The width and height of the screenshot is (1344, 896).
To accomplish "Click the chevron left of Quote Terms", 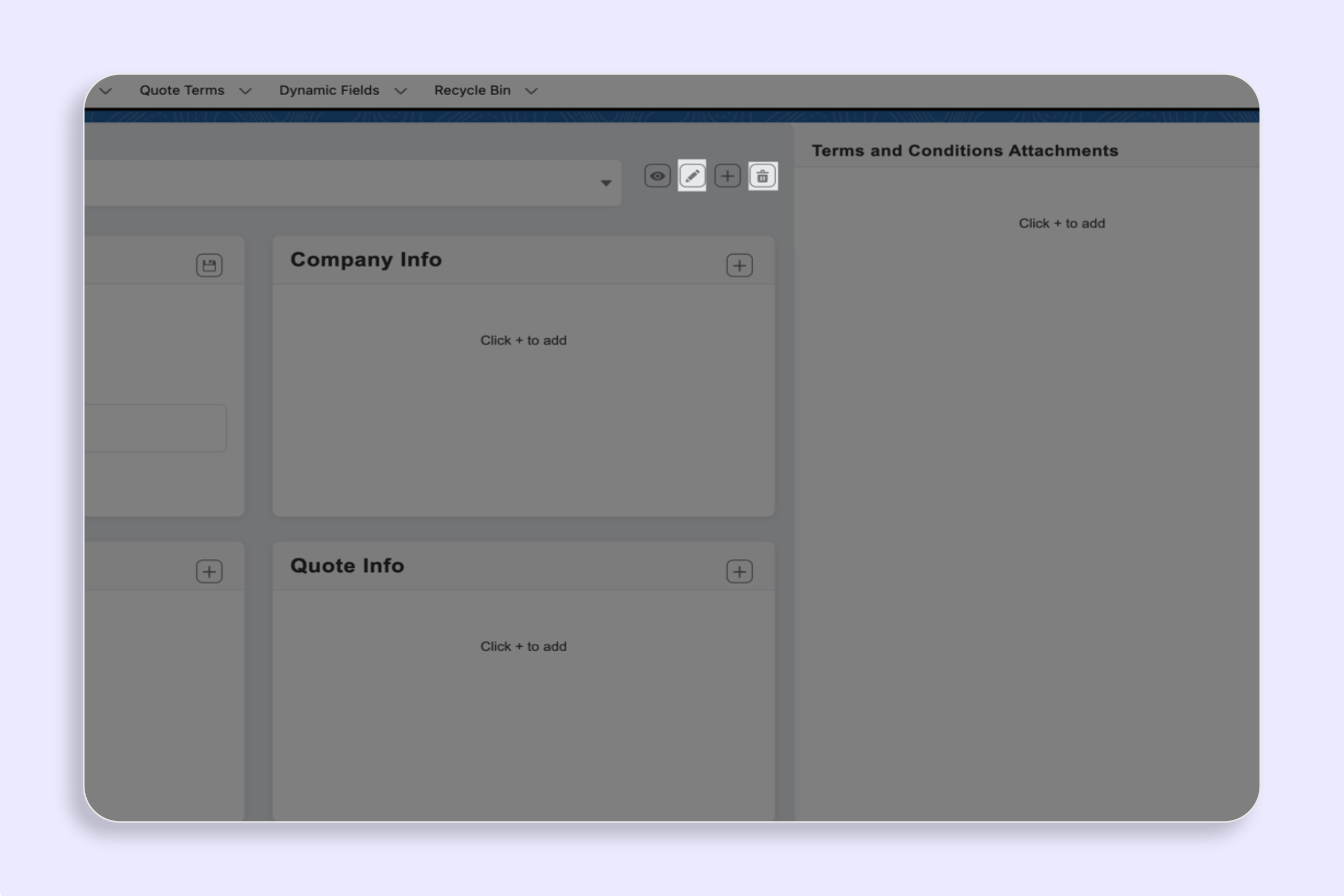I will click(106, 91).
